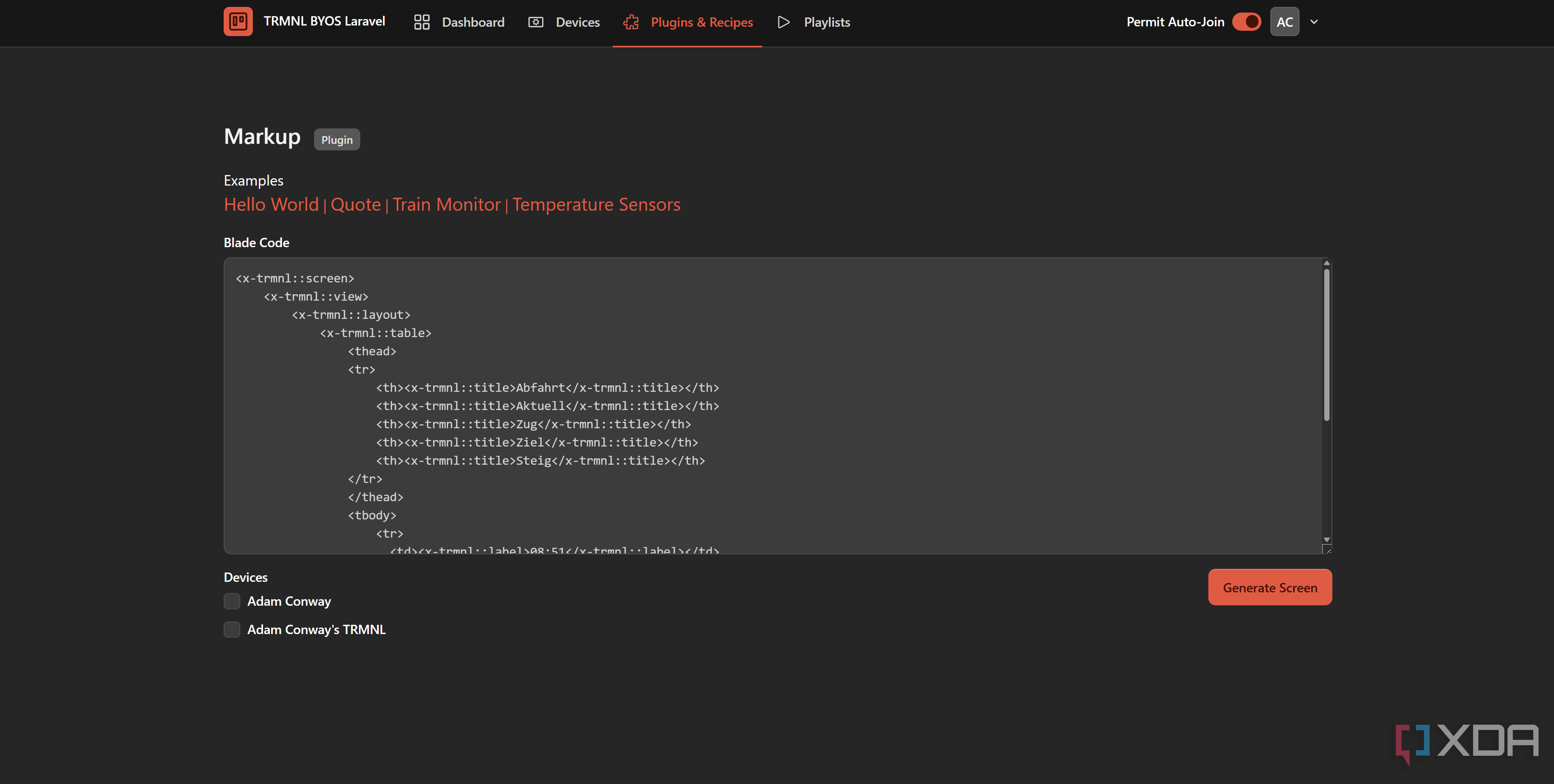Click the Dashboard grid icon
This screenshot has height=784, width=1554.
(422, 22)
